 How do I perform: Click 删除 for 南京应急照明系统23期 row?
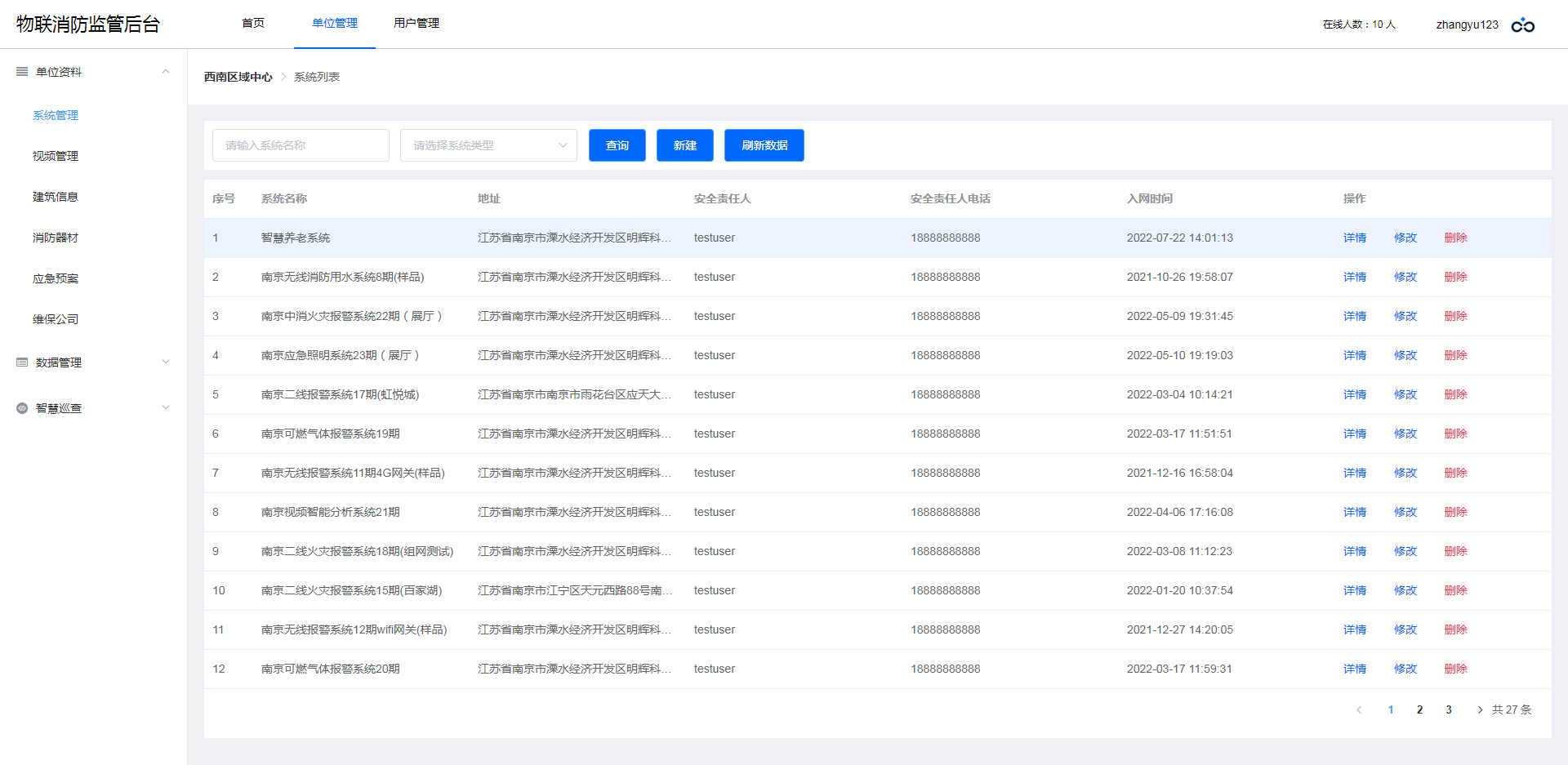click(1456, 355)
